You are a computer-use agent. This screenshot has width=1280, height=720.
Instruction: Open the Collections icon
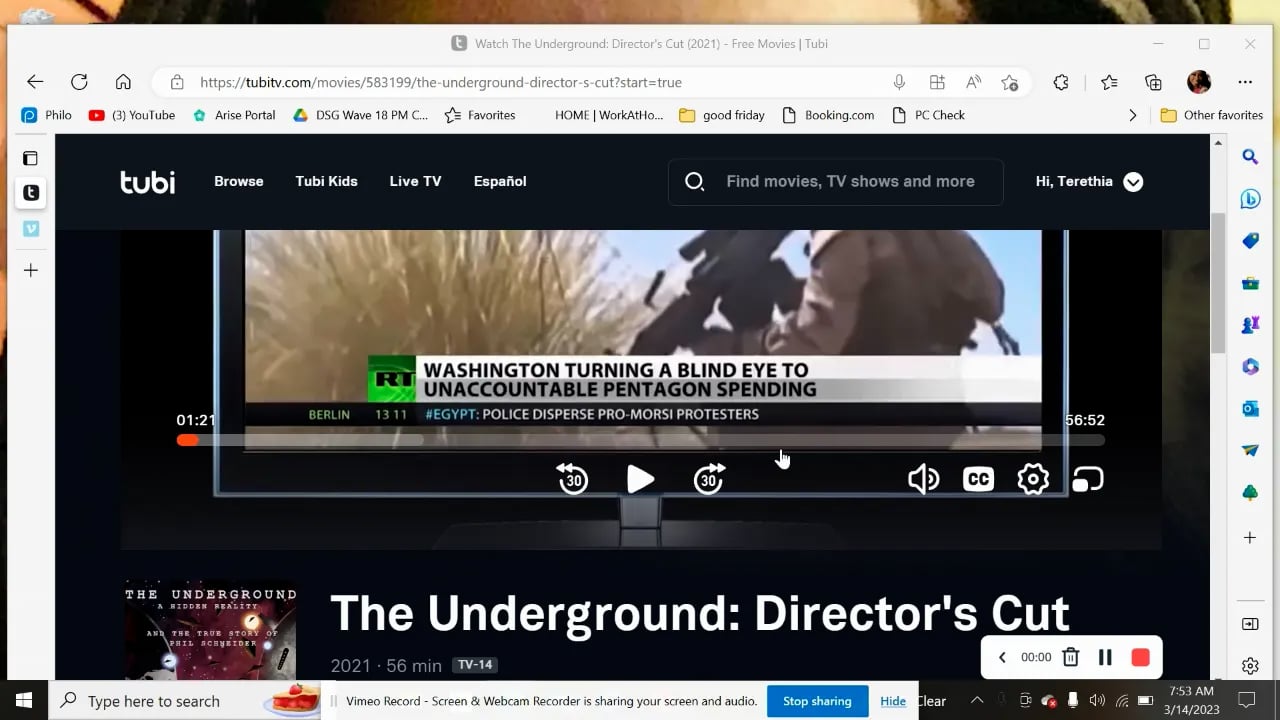point(1153,82)
